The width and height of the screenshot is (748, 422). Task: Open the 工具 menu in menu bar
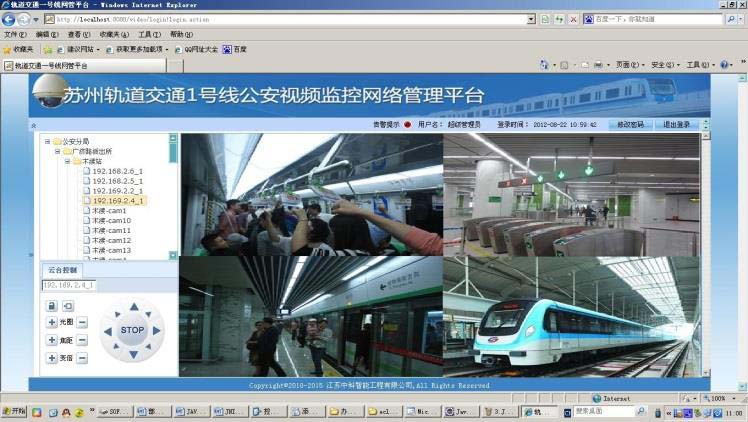pyautogui.click(x=149, y=35)
